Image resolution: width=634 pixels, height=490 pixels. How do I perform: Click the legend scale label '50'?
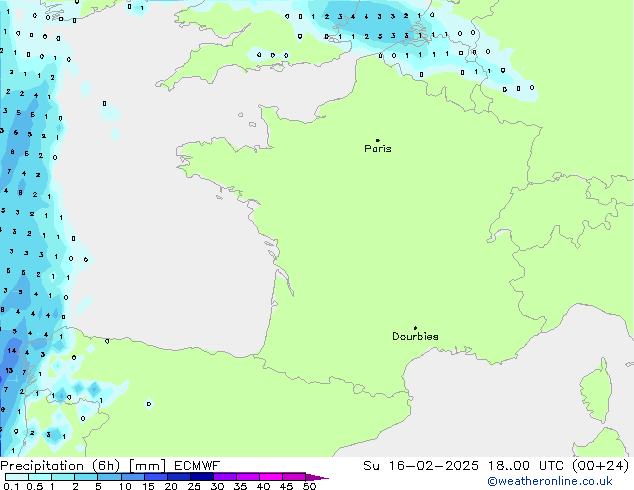[309, 486]
